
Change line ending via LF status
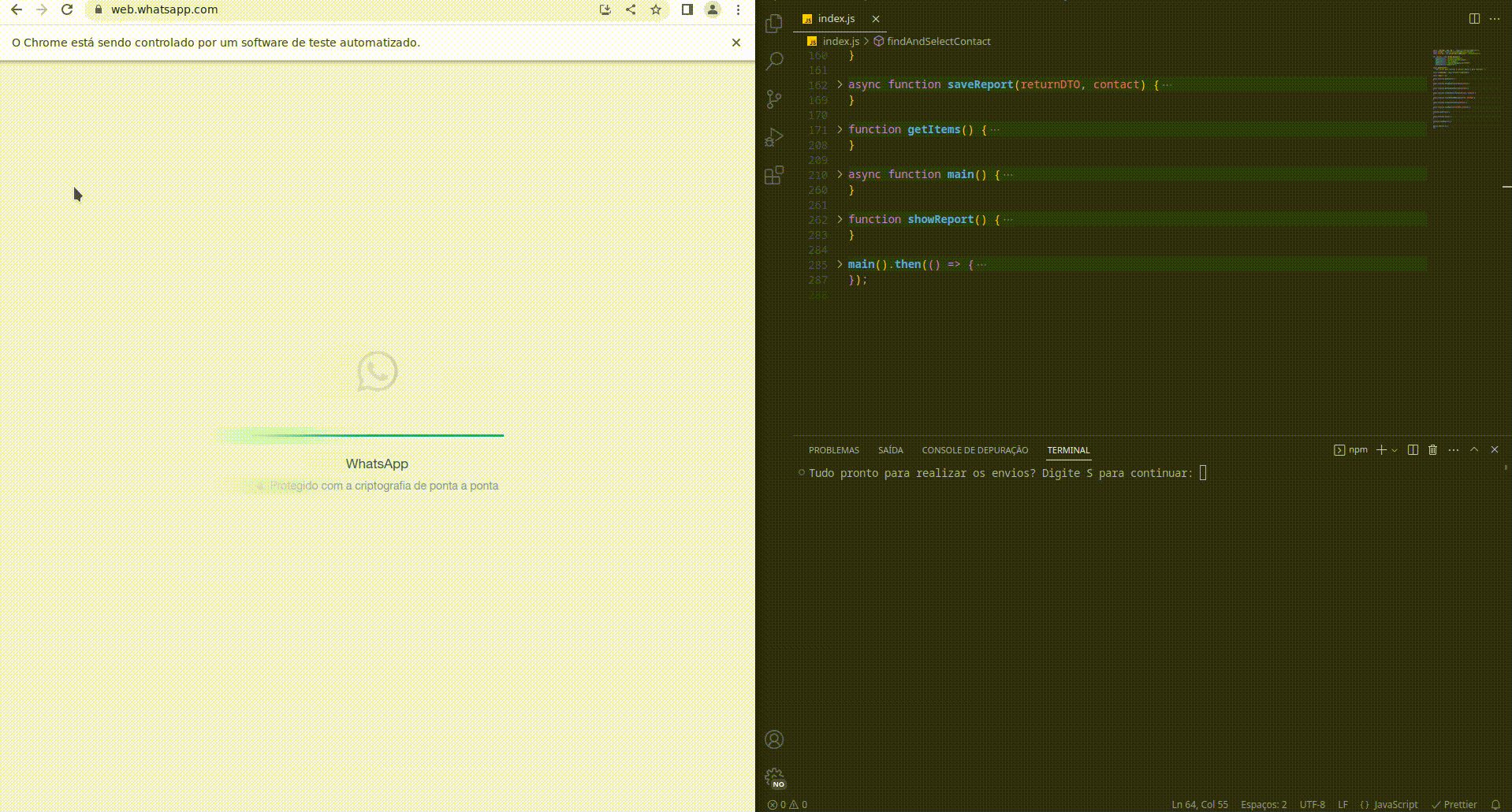1343,804
